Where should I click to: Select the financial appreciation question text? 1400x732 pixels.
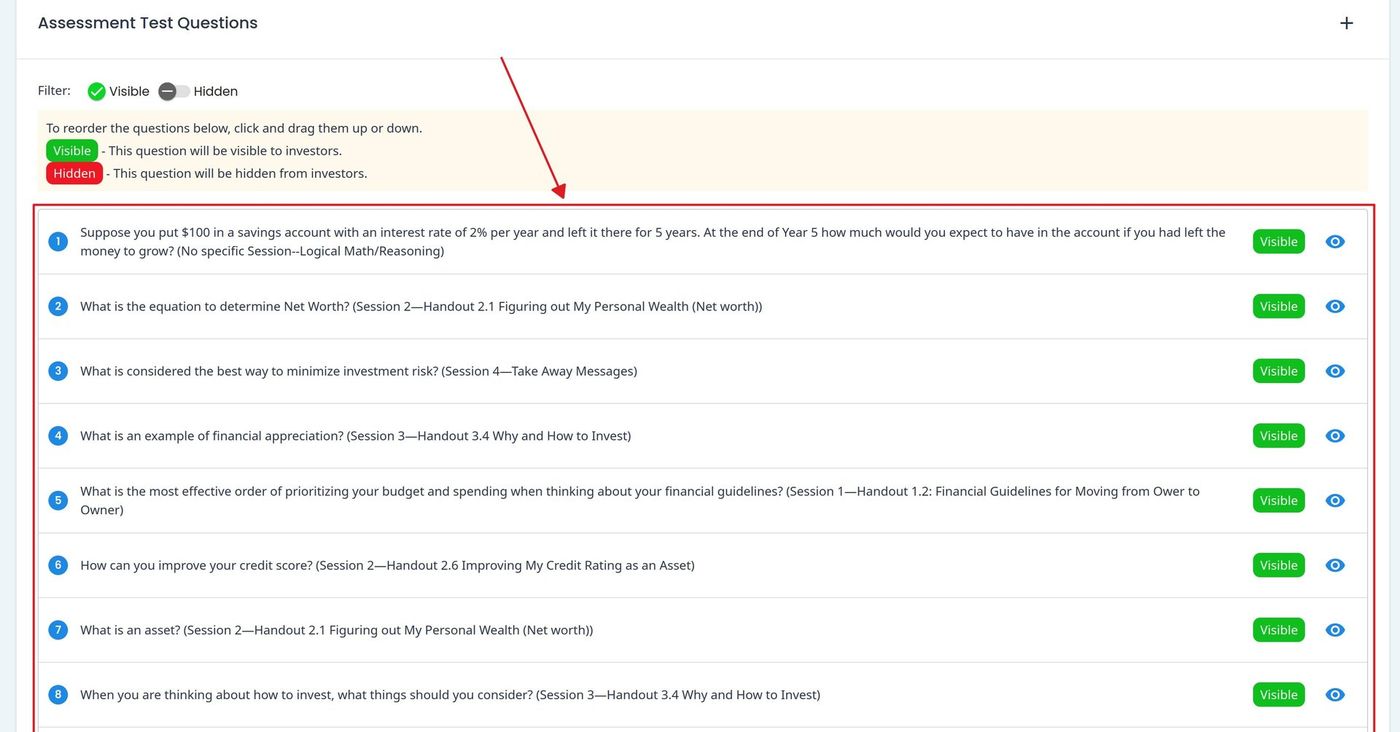click(355, 436)
